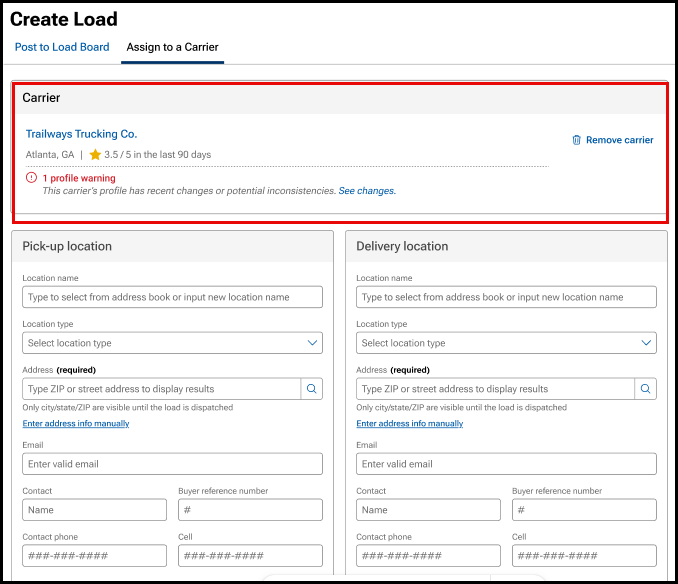
Task: Click the pick-up Buyer reference number field
Action: [250, 510]
